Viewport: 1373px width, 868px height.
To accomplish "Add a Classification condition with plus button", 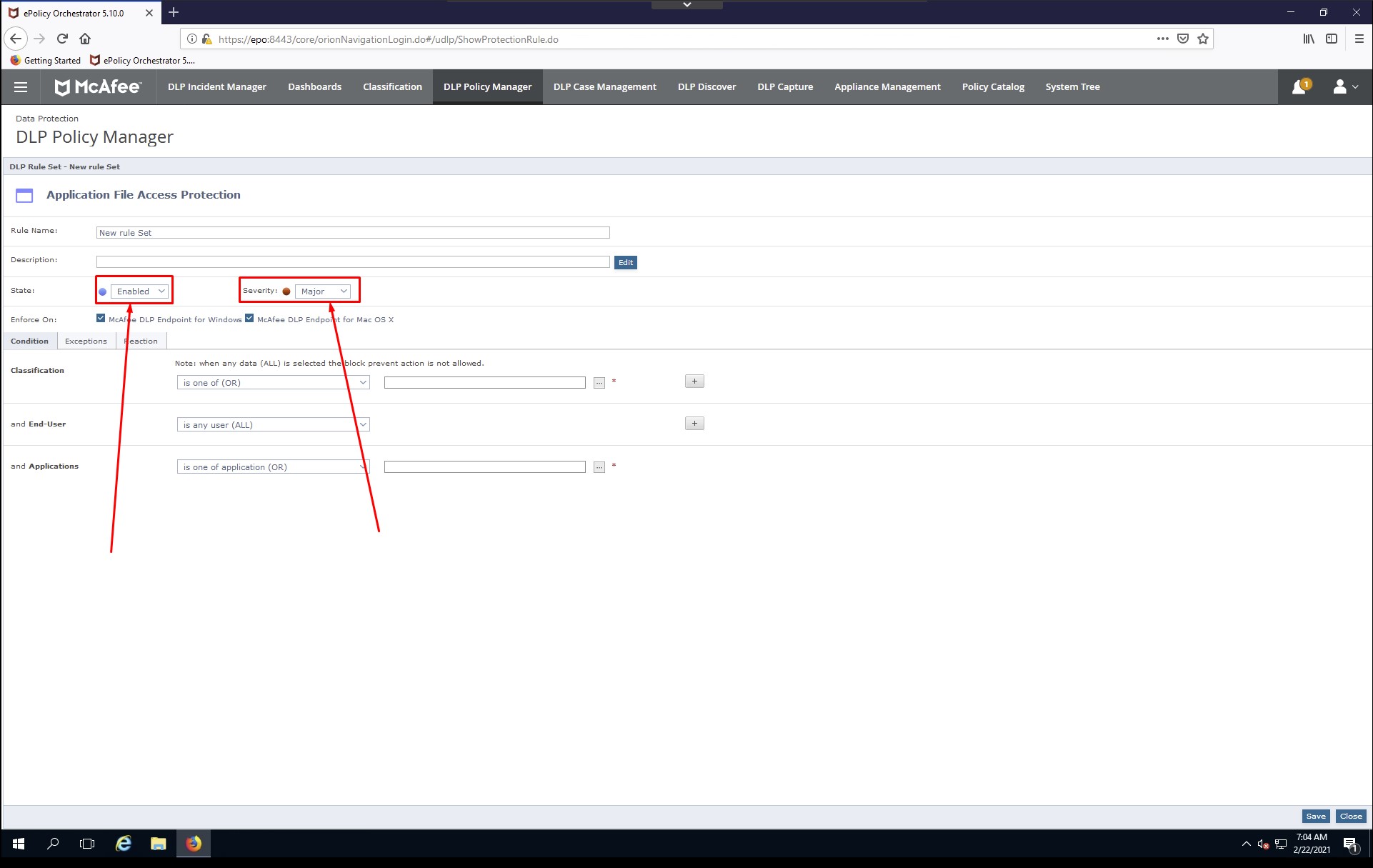I will point(694,381).
